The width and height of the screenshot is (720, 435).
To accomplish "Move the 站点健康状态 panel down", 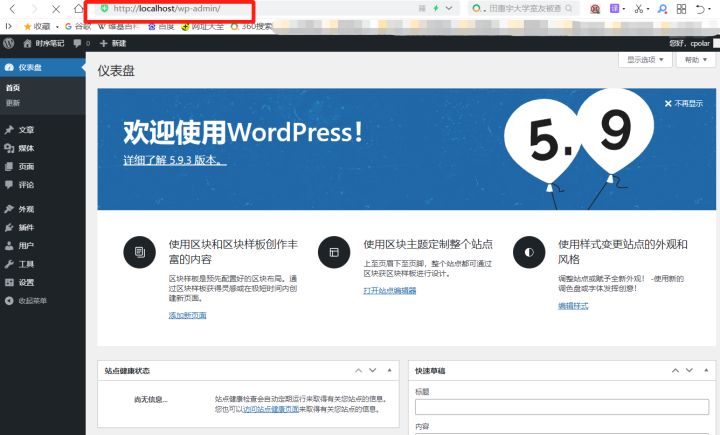I will pos(373,370).
